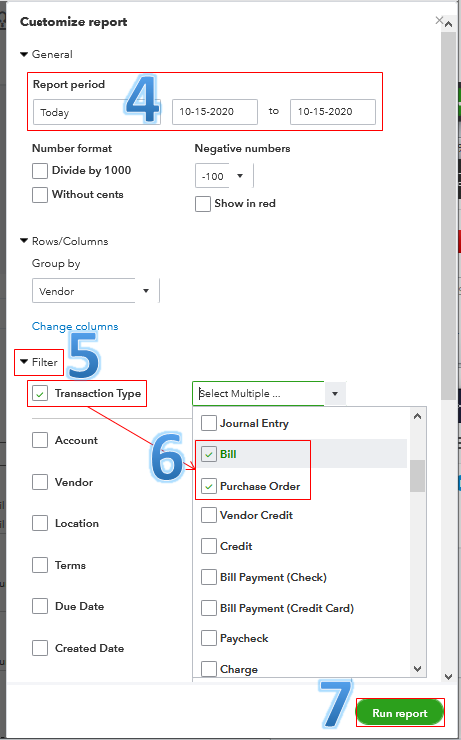This screenshot has width=461, height=740.
Task: Click transaction list scrollbar up arrow
Action: (417, 416)
